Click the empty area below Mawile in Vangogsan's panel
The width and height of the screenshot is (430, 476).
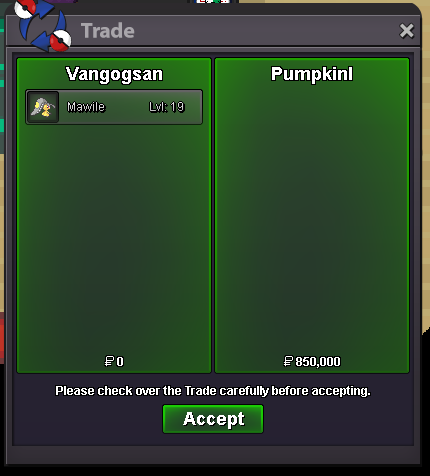[114, 237]
